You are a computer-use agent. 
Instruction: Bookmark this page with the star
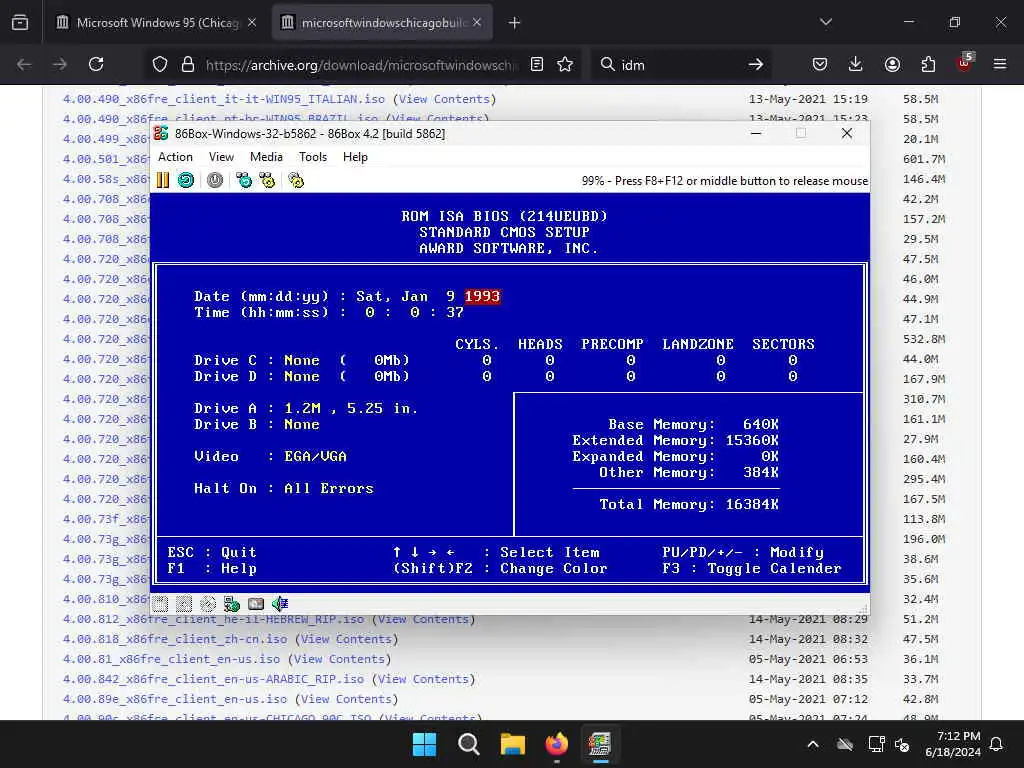pos(565,64)
